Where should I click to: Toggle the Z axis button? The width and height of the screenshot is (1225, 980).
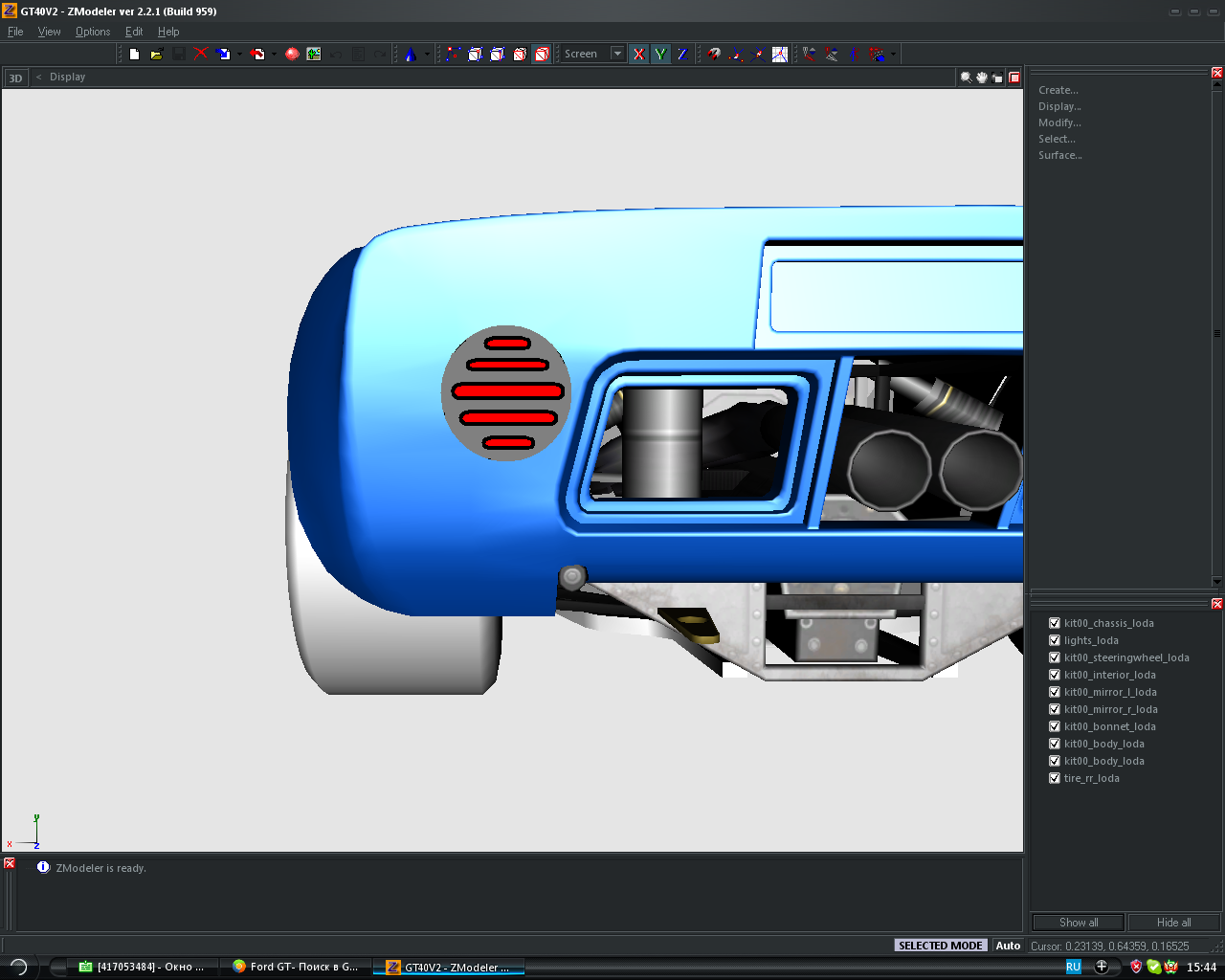[681, 55]
